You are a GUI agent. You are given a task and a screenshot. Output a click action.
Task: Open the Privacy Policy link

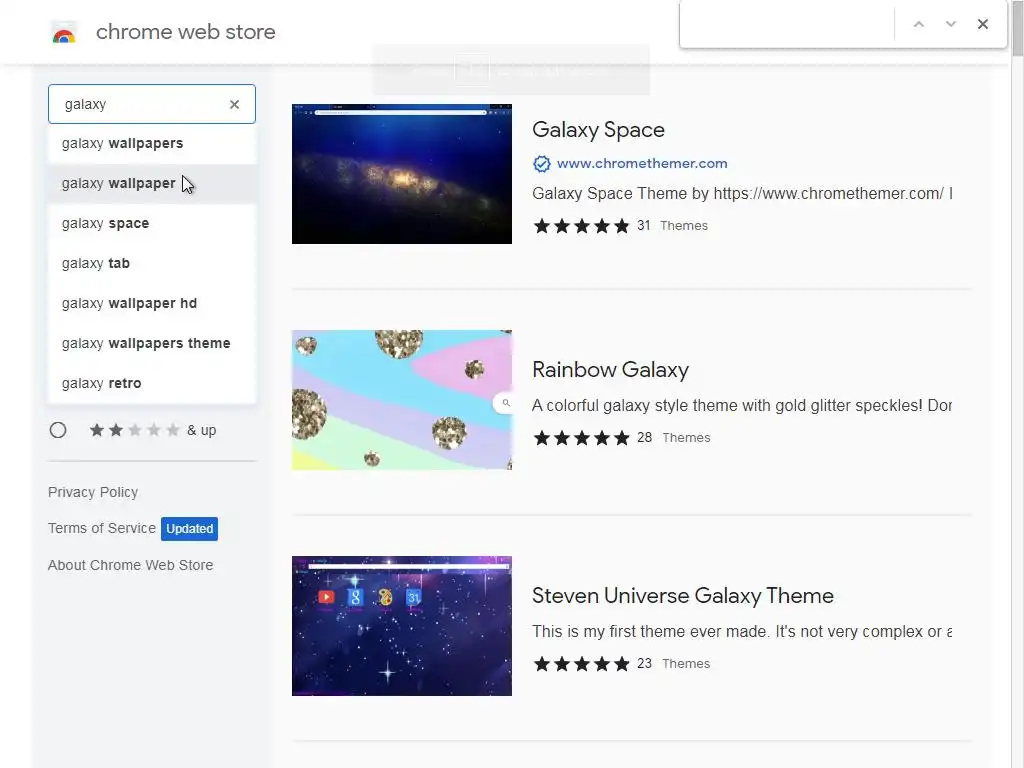click(93, 492)
